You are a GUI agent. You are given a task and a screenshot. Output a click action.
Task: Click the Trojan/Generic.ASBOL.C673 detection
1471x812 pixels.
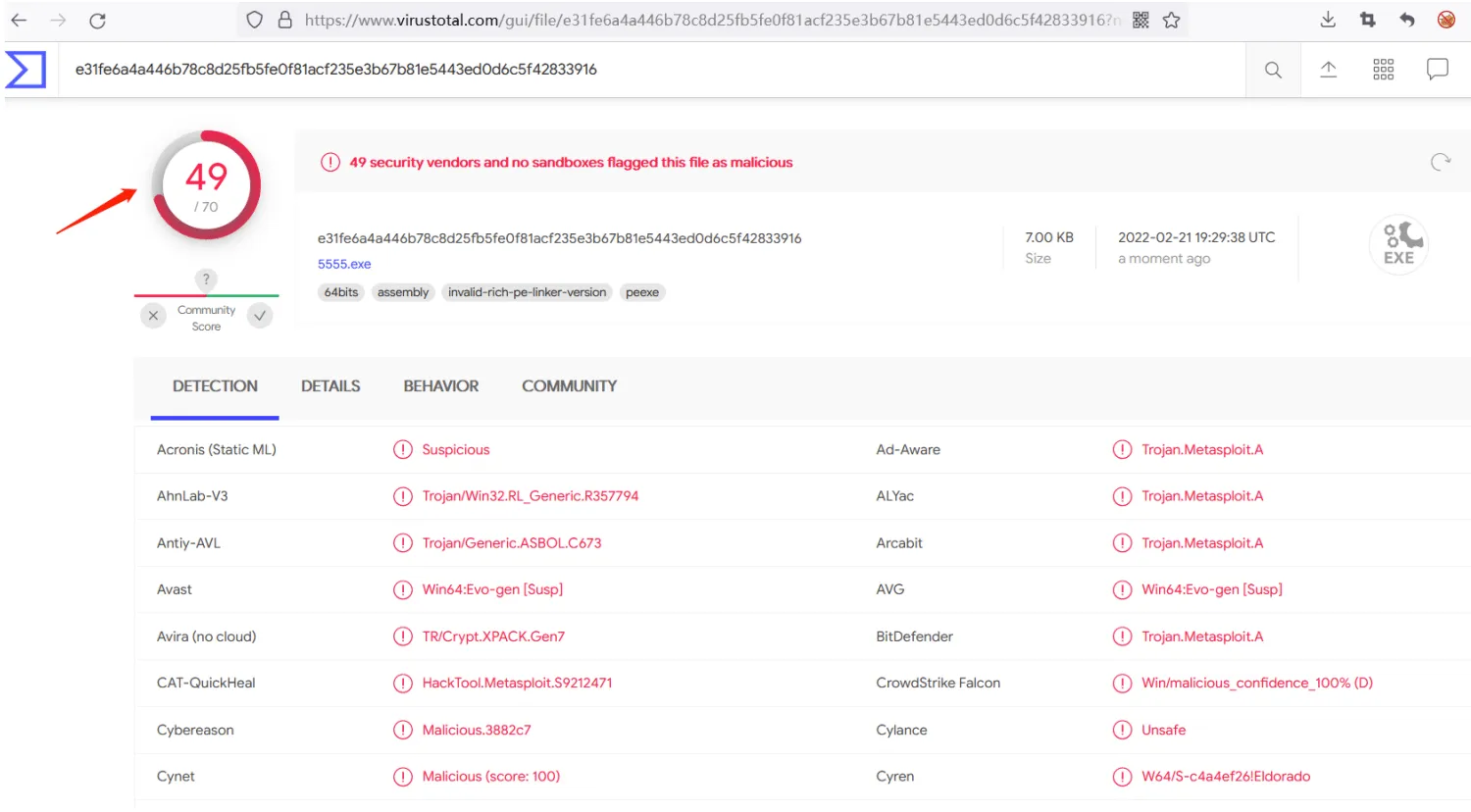(512, 543)
